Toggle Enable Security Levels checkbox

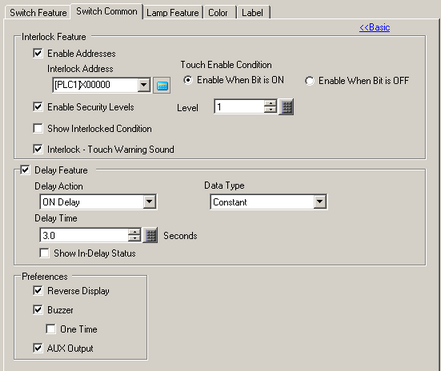point(38,107)
